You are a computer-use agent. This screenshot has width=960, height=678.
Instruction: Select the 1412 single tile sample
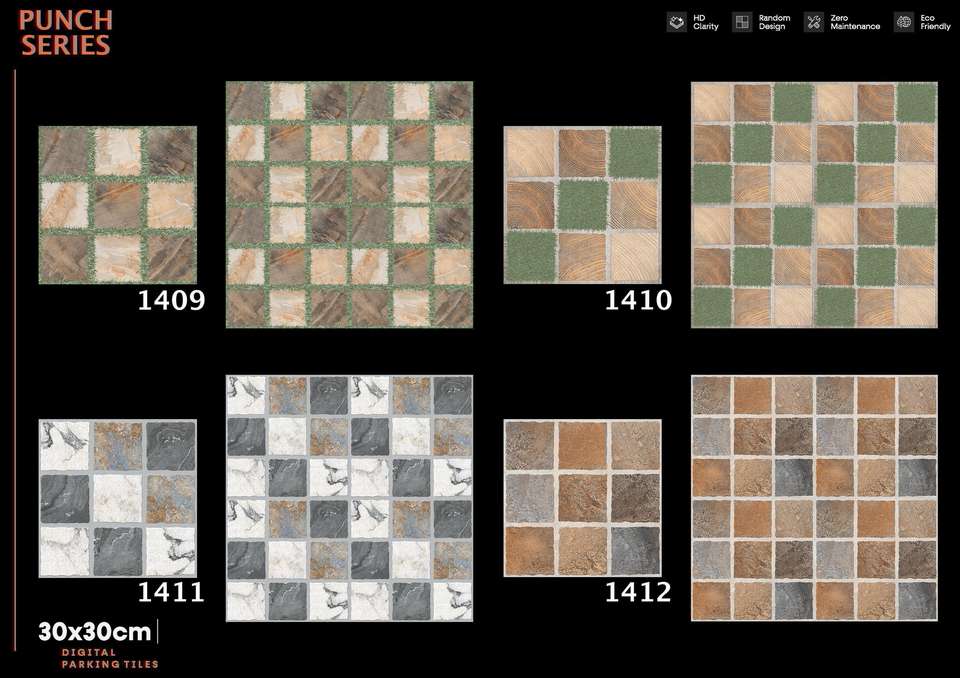(x=582, y=498)
